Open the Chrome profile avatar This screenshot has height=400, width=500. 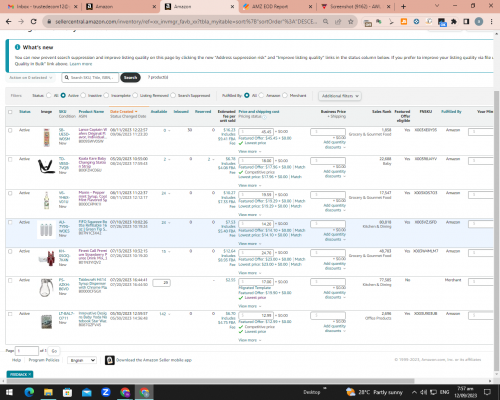pyautogui.click(x=479, y=22)
